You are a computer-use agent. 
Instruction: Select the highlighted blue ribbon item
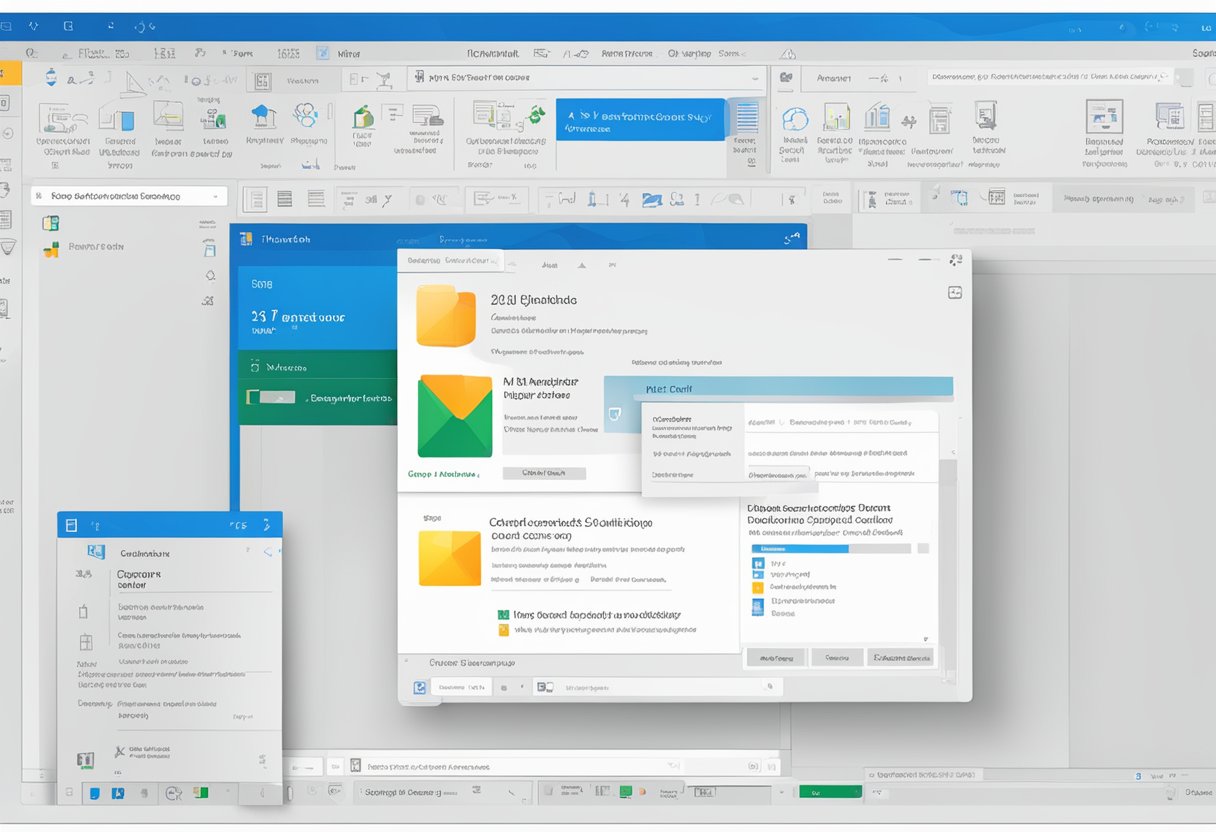pos(640,120)
